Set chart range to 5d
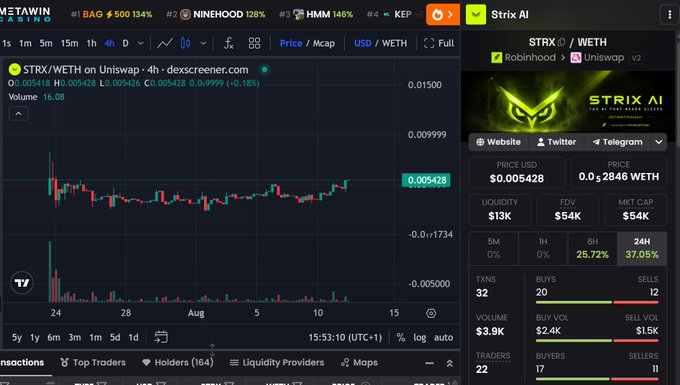 115,337
